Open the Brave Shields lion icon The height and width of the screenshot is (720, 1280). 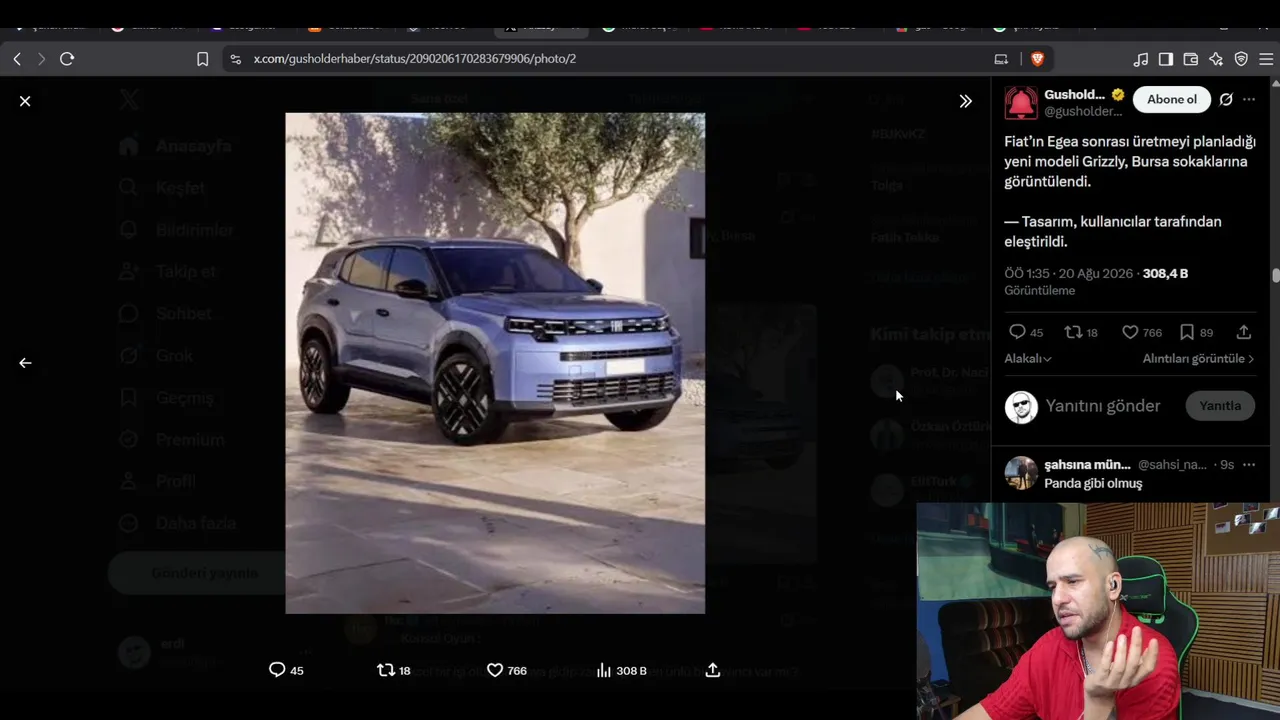1037,59
